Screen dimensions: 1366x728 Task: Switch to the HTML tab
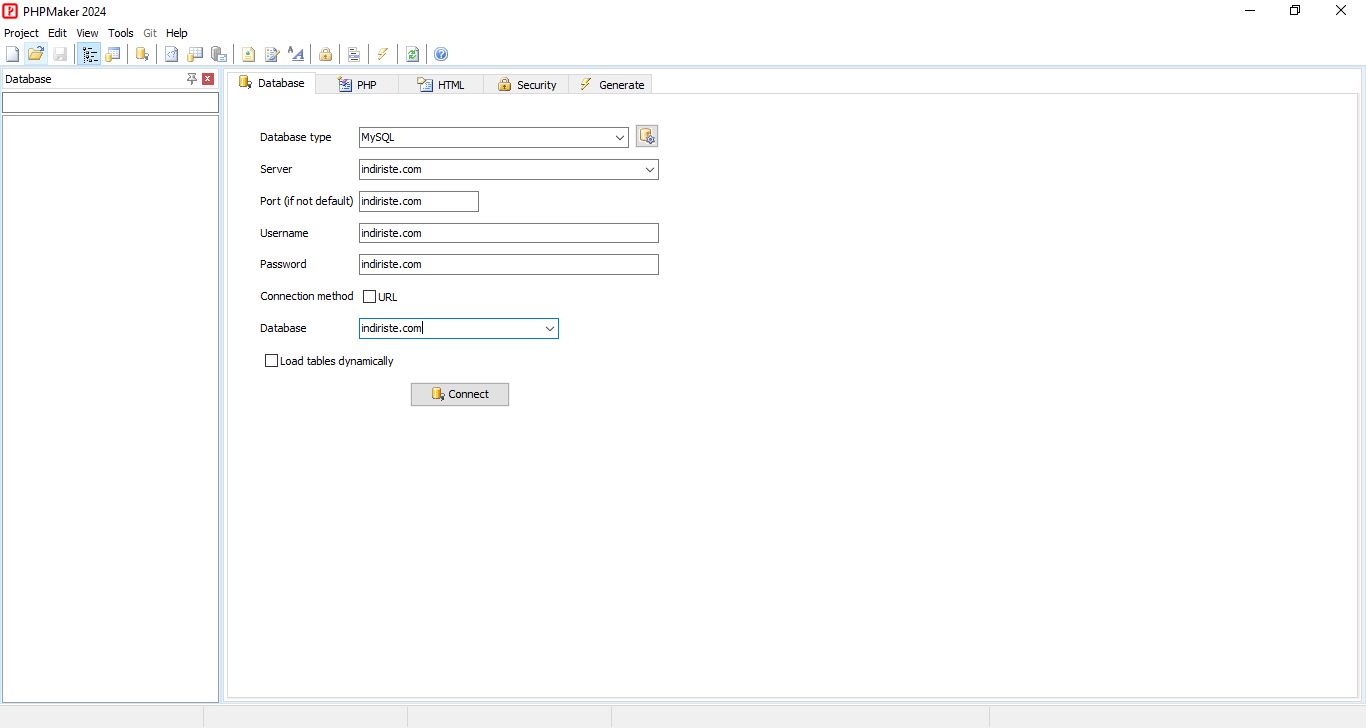(x=441, y=85)
